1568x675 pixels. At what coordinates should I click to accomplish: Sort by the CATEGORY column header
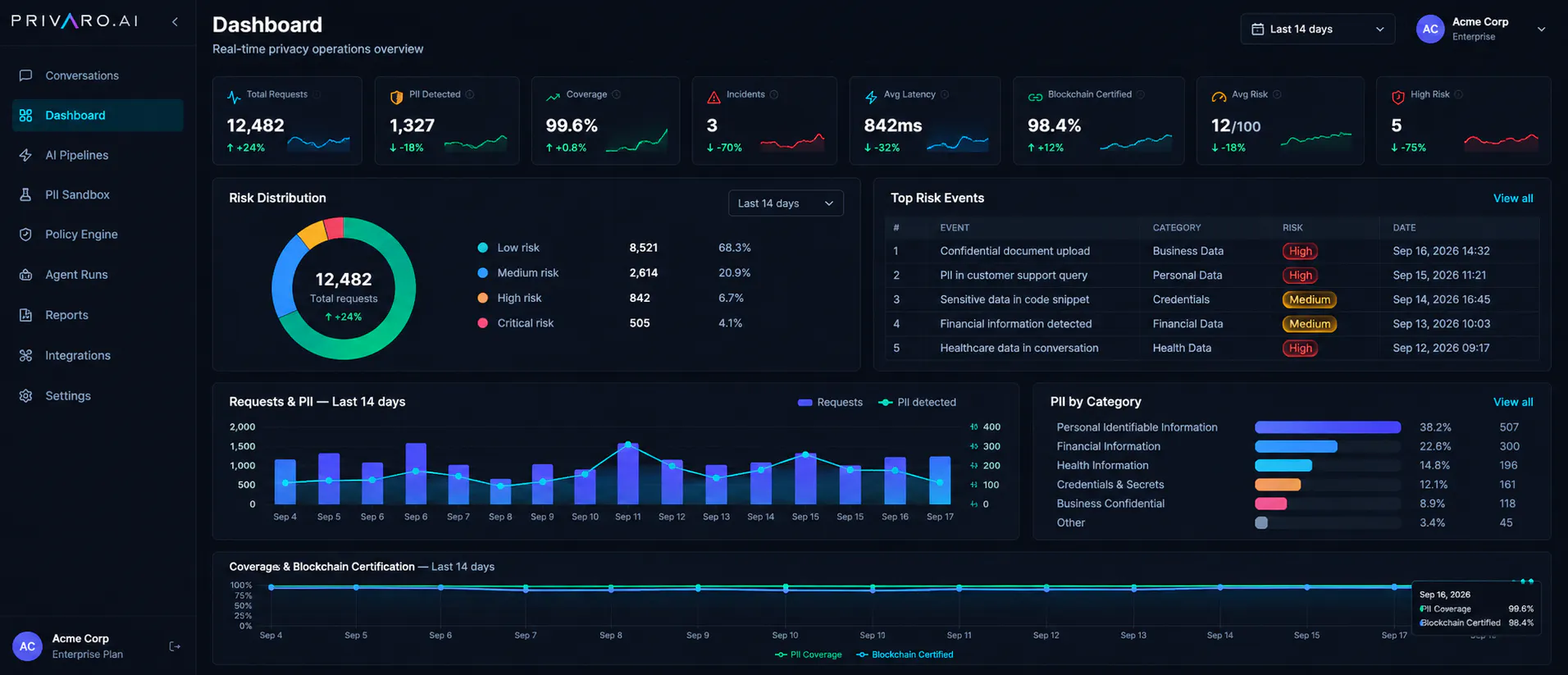coord(1177,228)
